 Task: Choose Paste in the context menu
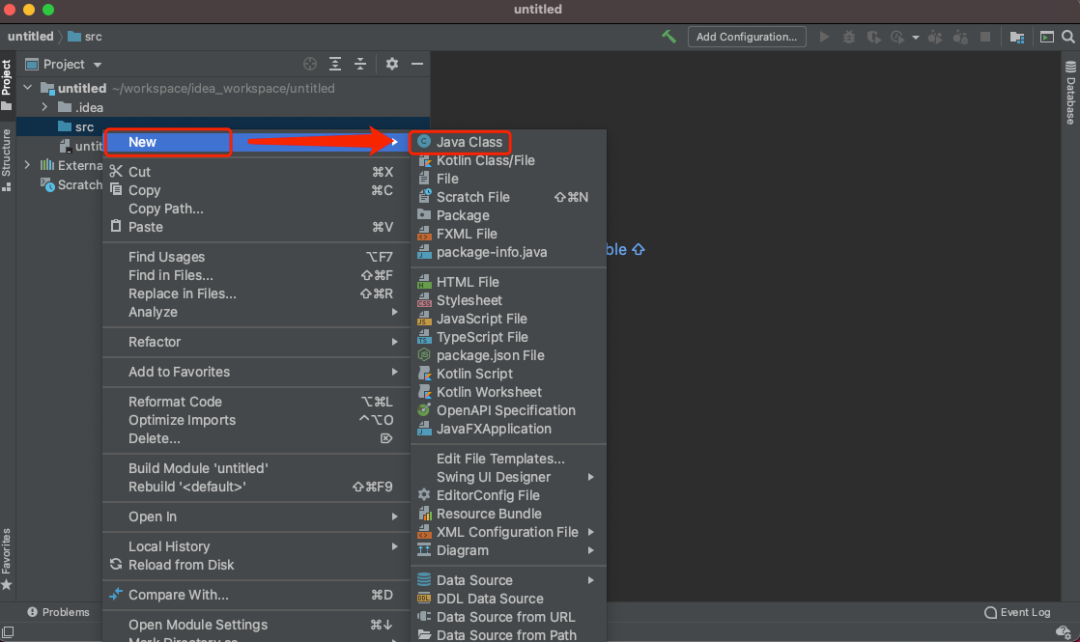click(x=256, y=227)
